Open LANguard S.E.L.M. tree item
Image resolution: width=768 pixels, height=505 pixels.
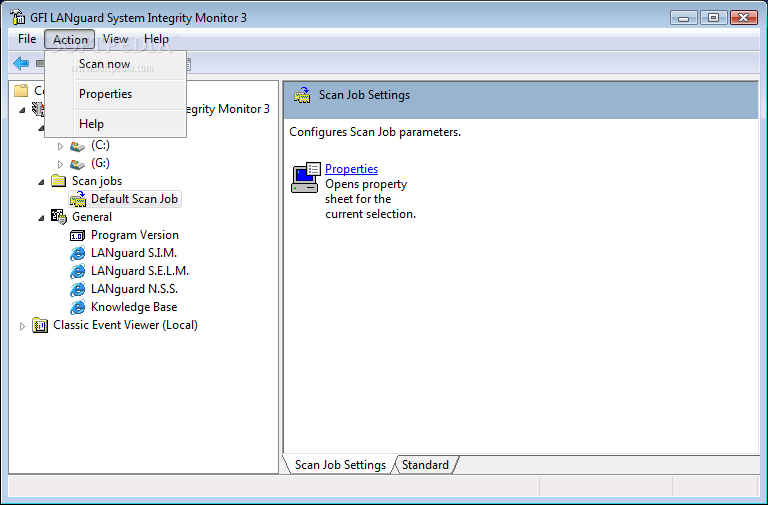(140, 271)
